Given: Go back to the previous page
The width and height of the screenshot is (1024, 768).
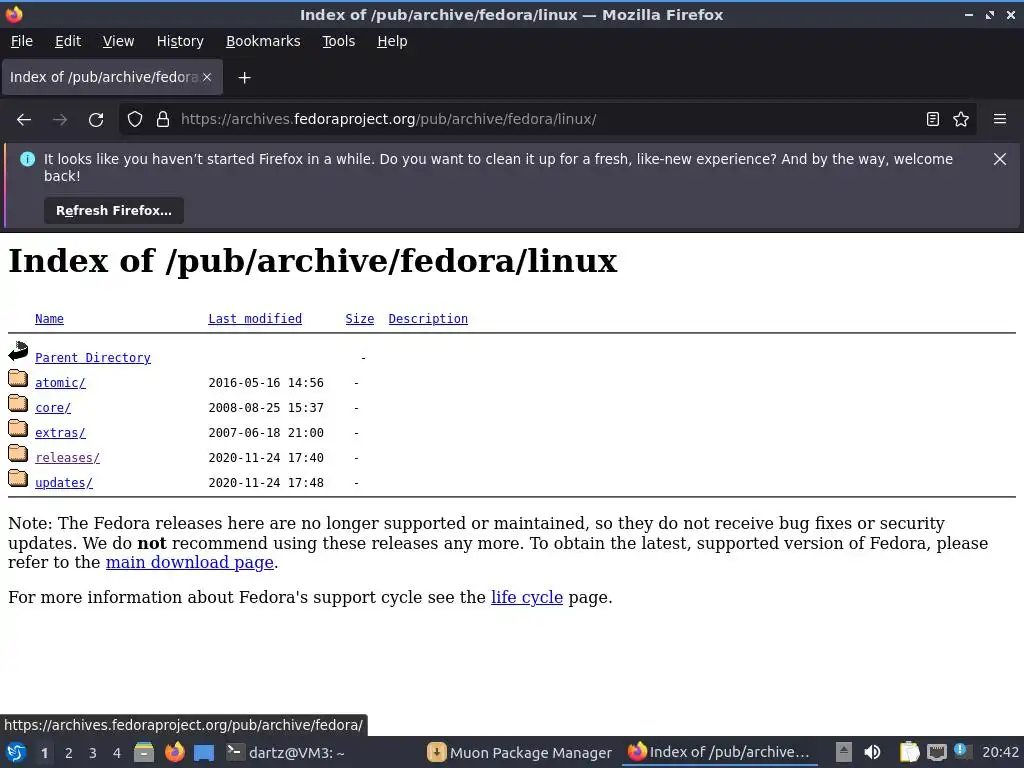Looking at the screenshot, I should 24,120.
